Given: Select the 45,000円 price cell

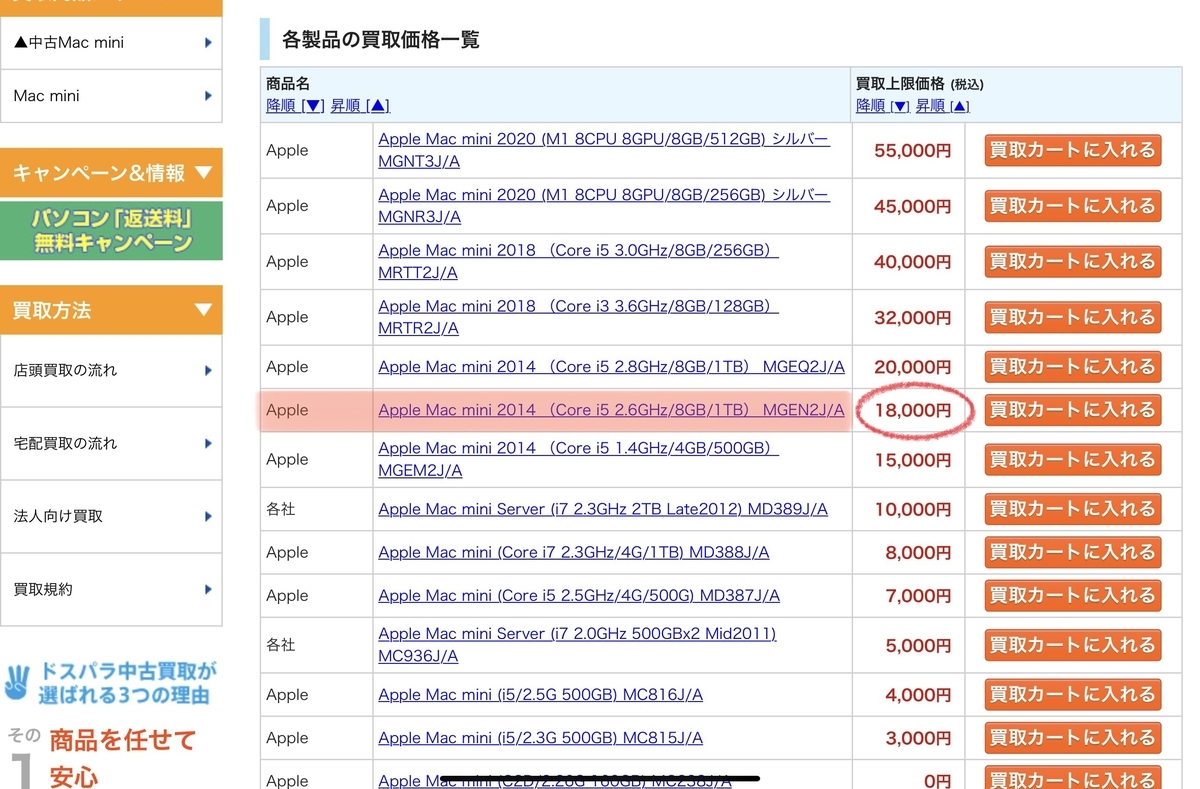Looking at the screenshot, I should (x=908, y=205).
